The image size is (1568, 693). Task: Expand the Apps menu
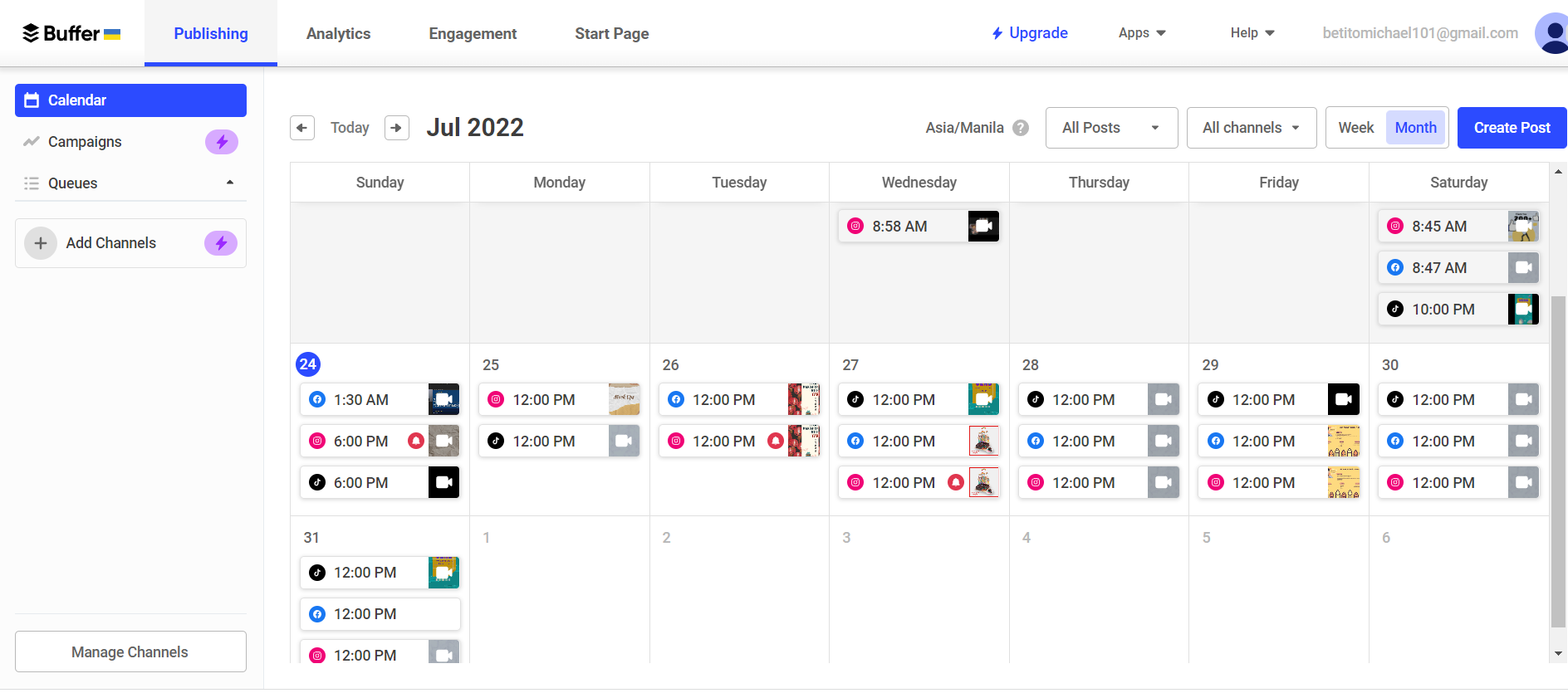[1142, 33]
